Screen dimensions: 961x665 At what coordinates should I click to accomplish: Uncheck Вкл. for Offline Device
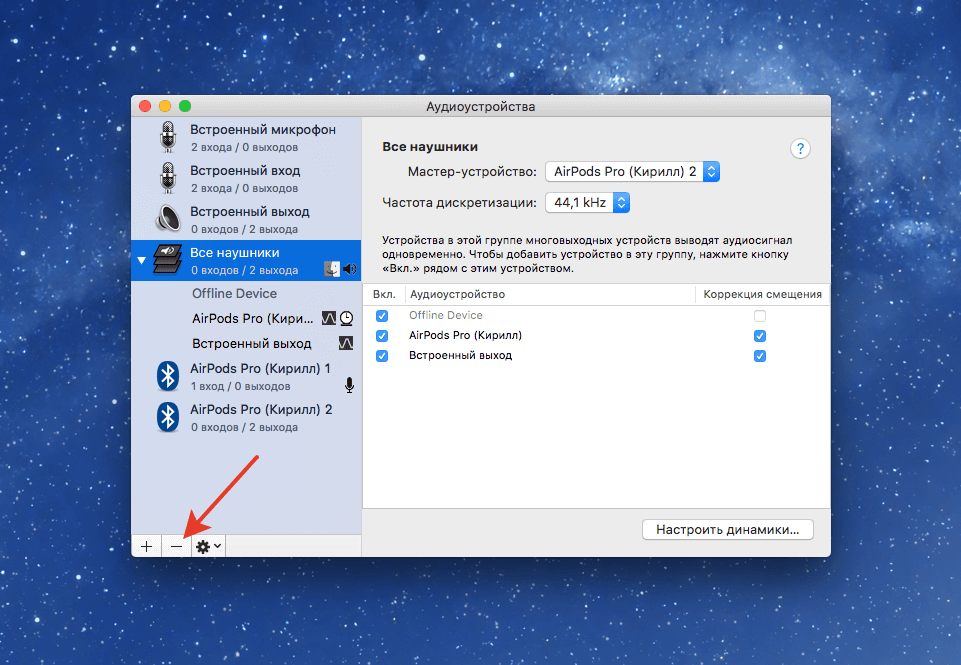coord(381,316)
